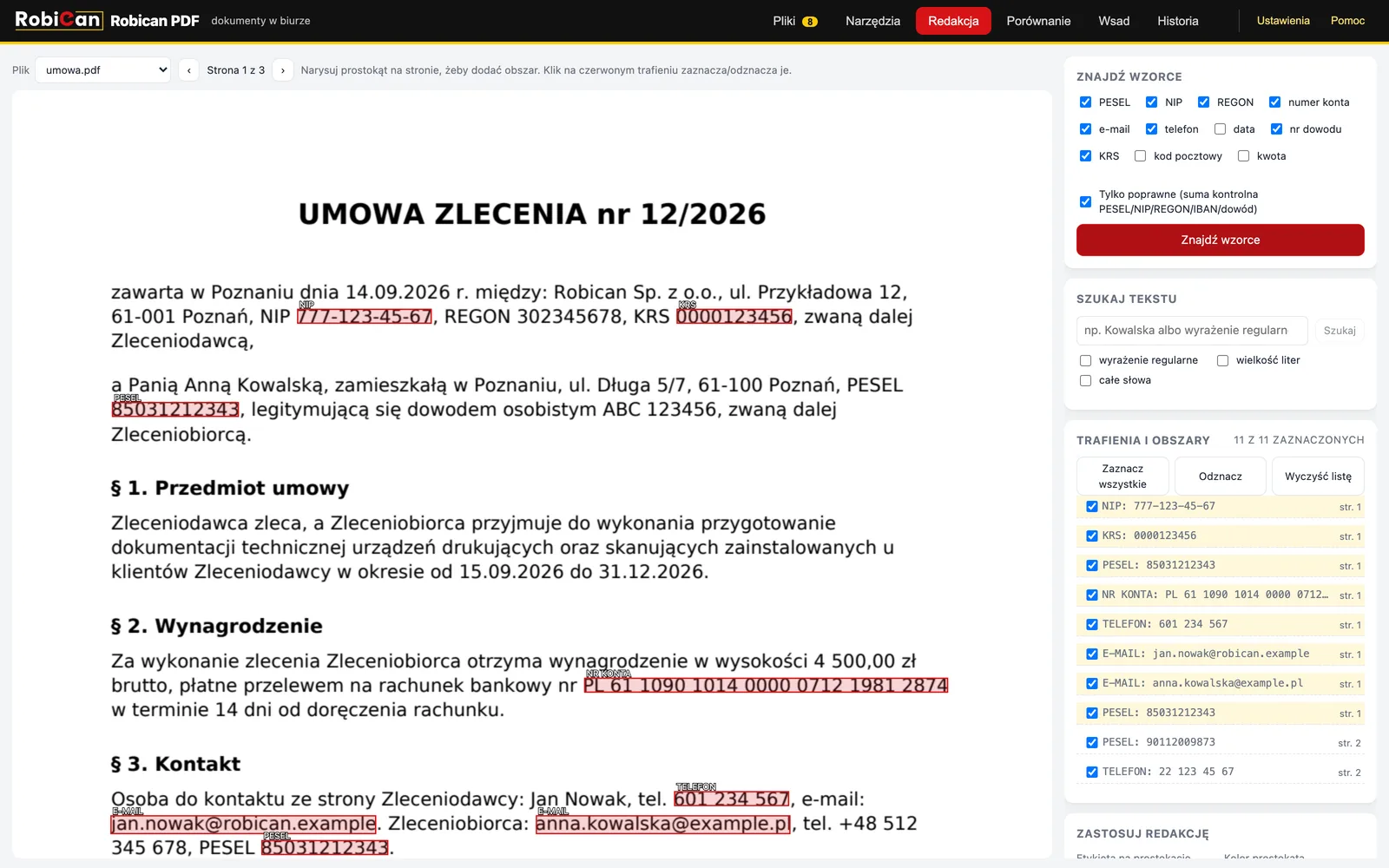Toggle the telefon pattern checkbox
This screenshot has width=1389, height=868.
point(1151,129)
